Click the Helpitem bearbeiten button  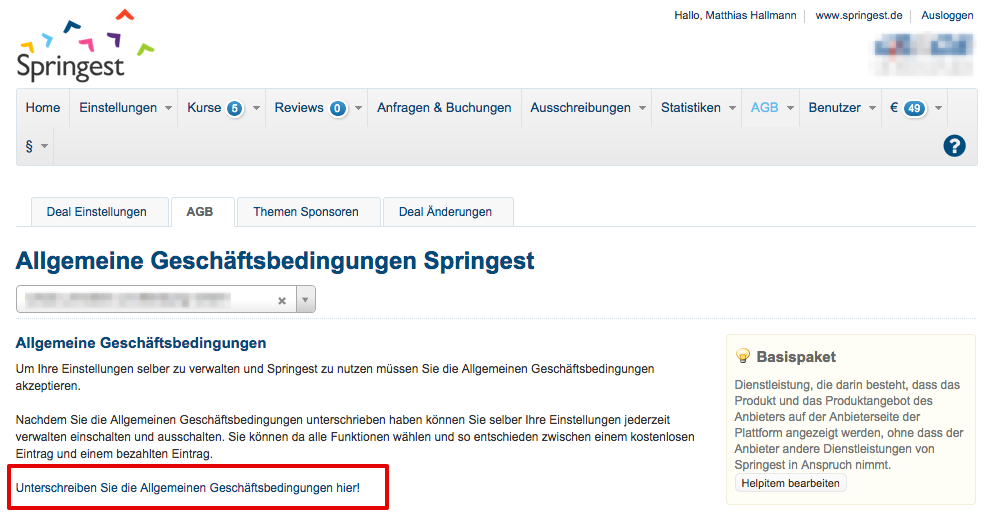[x=790, y=483]
